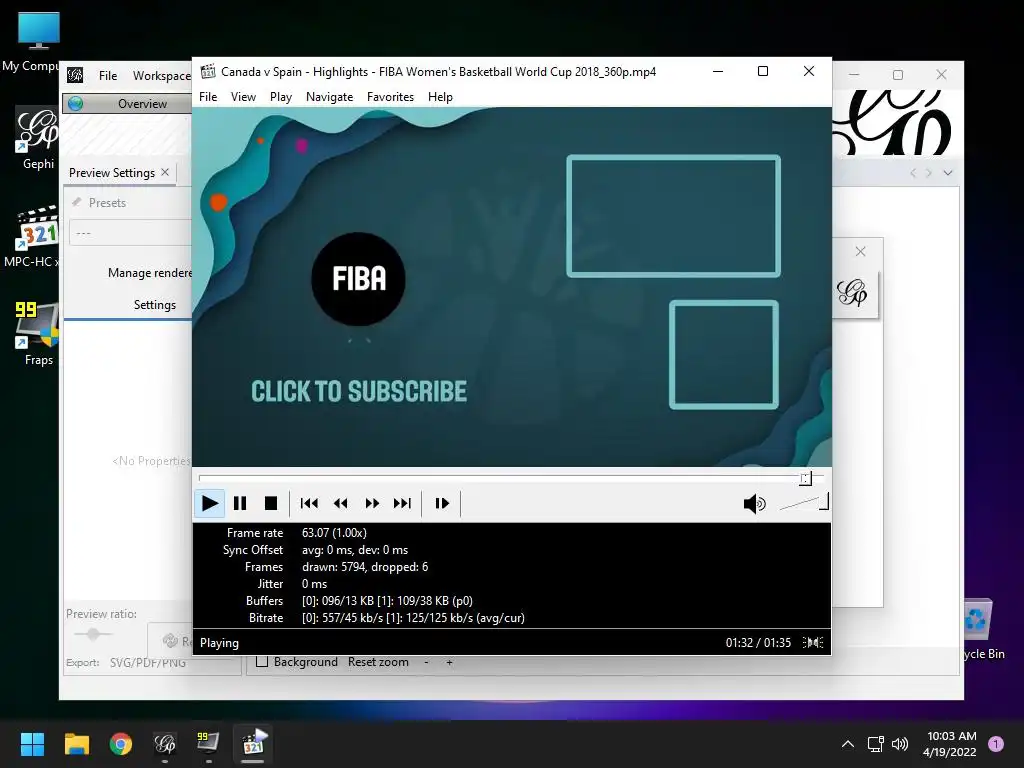
Task: Step forward one frame
Action: [x=442, y=503]
